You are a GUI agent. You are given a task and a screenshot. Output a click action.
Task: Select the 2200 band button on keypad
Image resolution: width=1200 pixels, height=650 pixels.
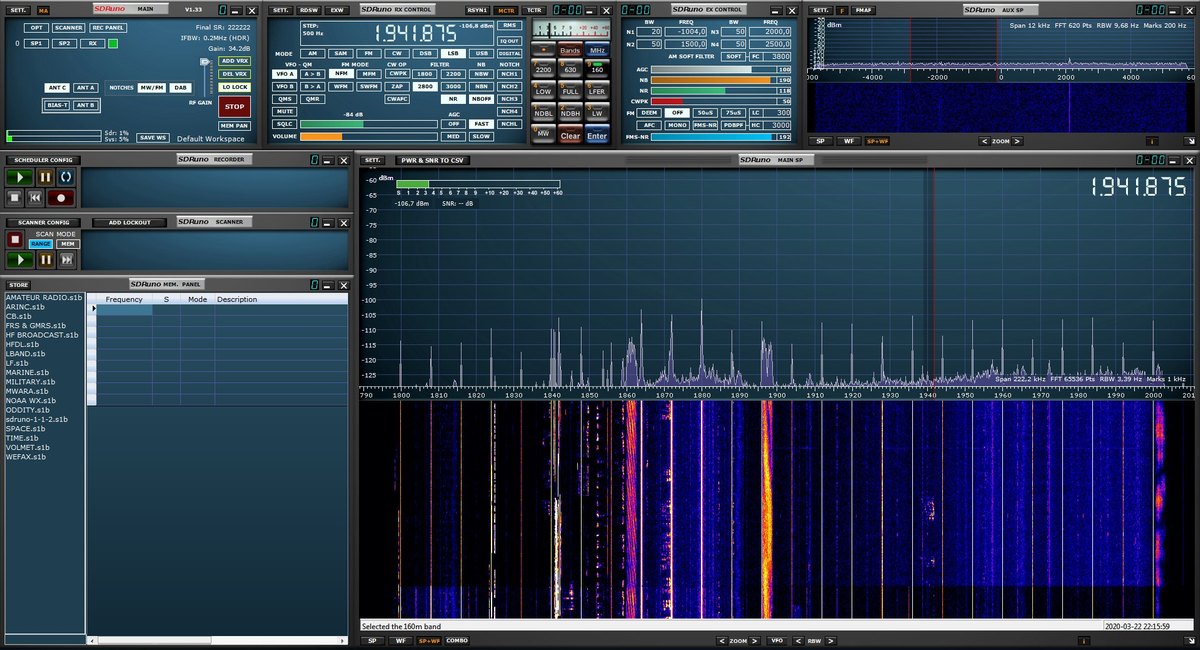(x=543, y=69)
